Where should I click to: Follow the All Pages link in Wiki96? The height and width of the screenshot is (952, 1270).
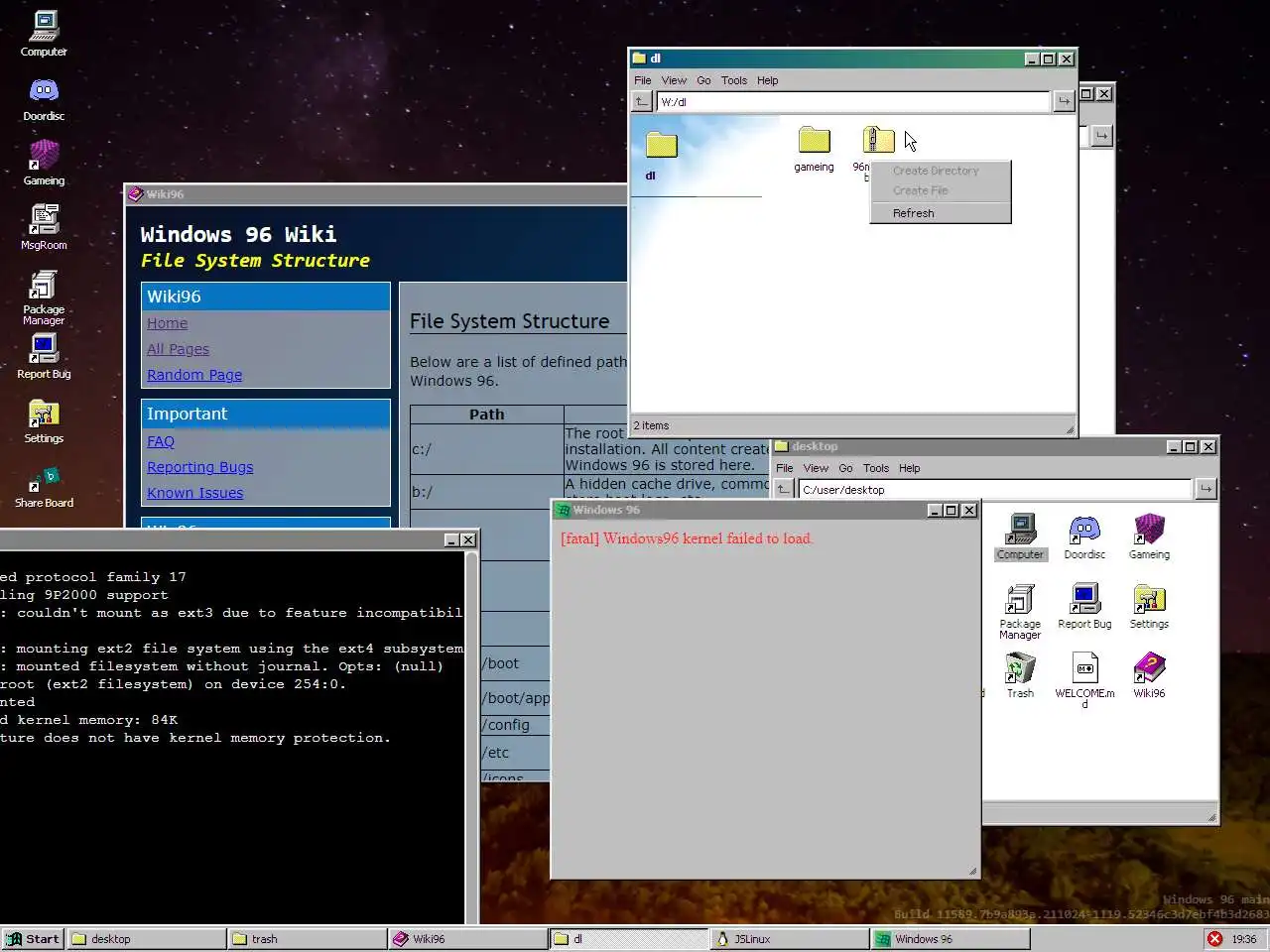pyautogui.click(x=178, y=349)
